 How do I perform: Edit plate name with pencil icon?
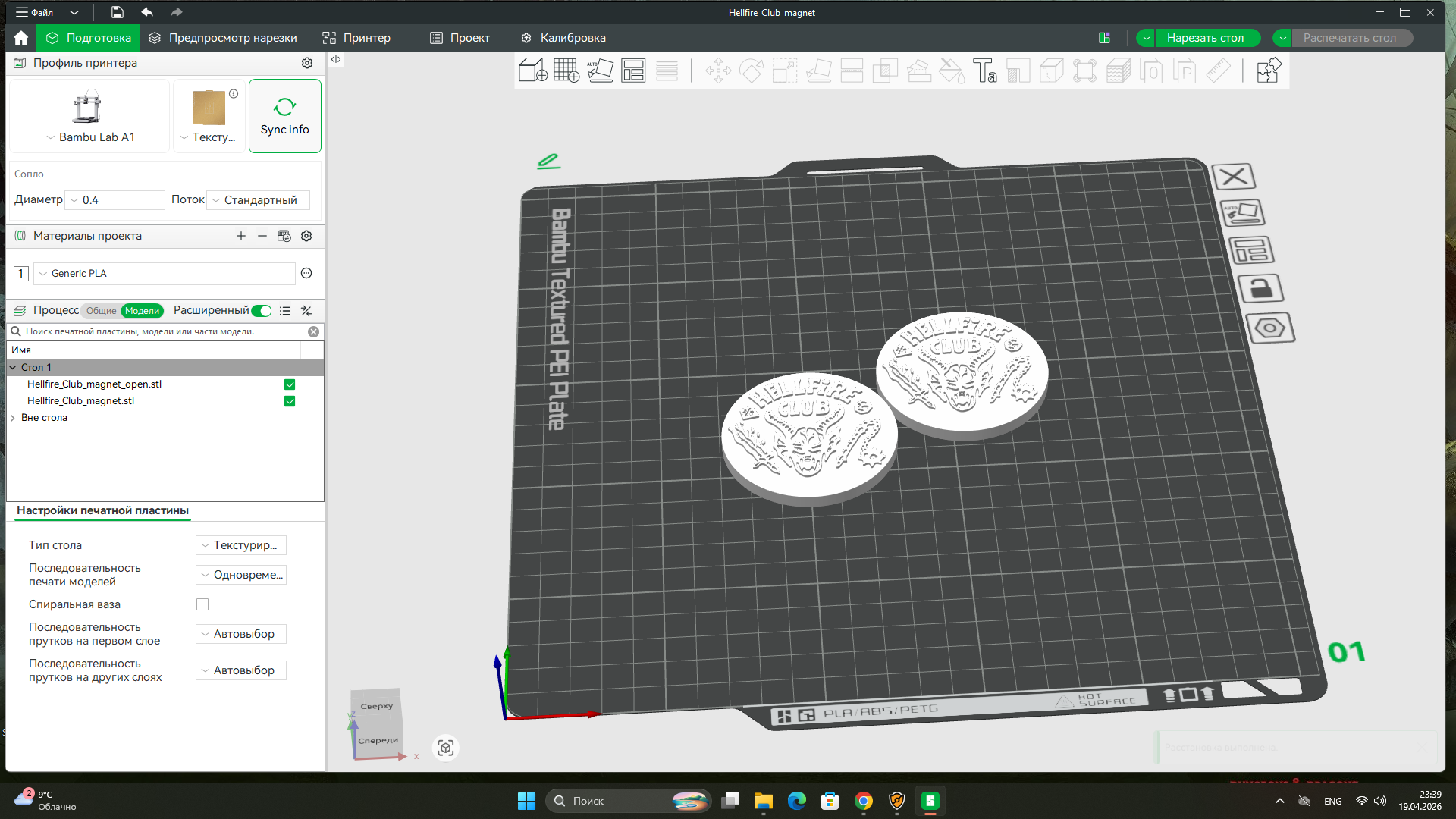548,161
